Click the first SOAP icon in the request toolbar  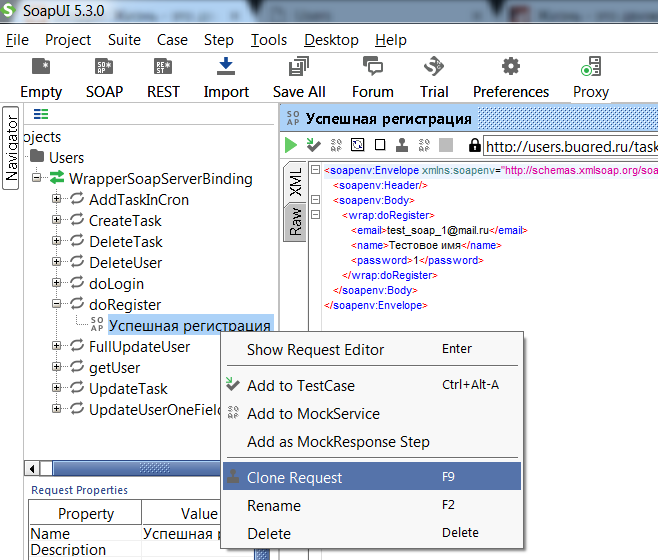(x=336, y=145)
